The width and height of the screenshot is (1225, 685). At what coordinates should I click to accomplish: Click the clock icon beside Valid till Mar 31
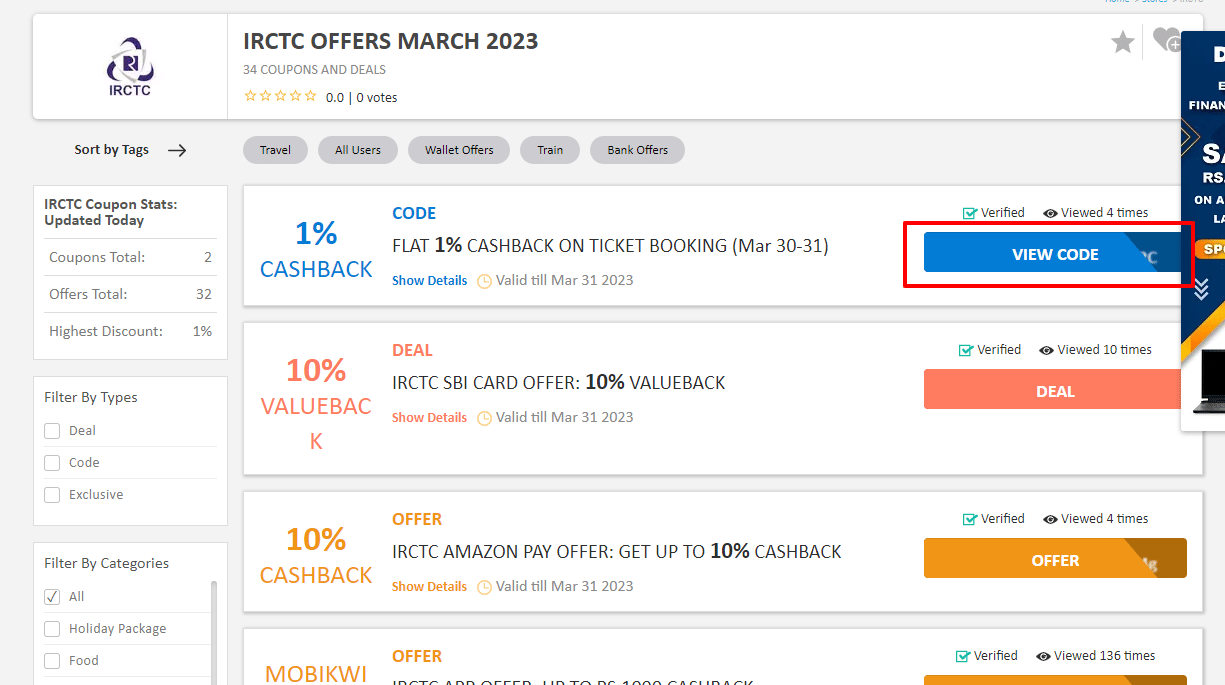pos(484,280)
